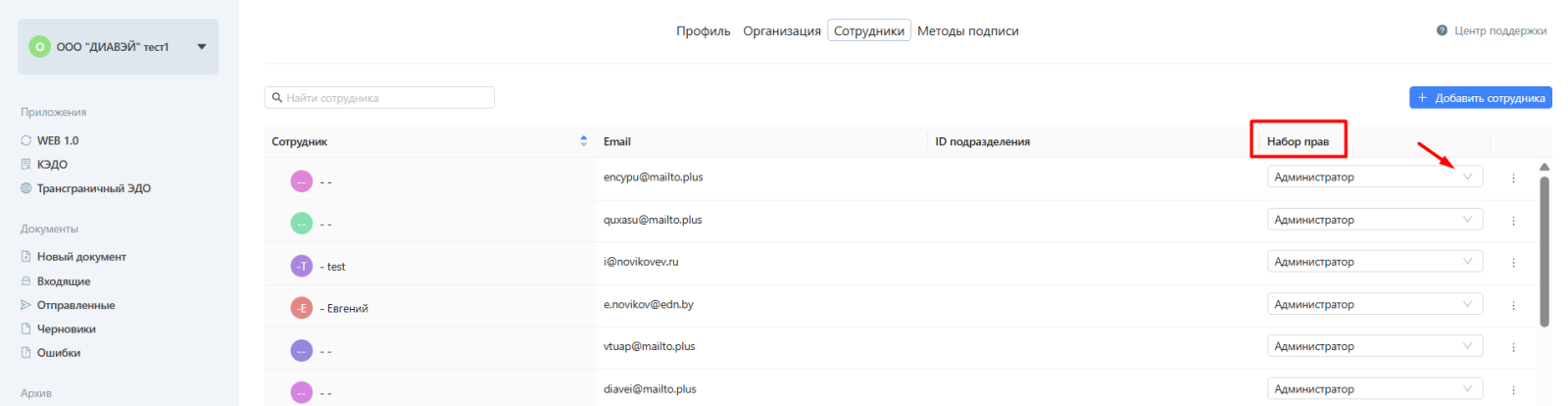The height and width of the screenshot is (406, 1568).
Task: Expand the organization selector ООО "ДИАВЭЙ" тест1
Action: 202,46
